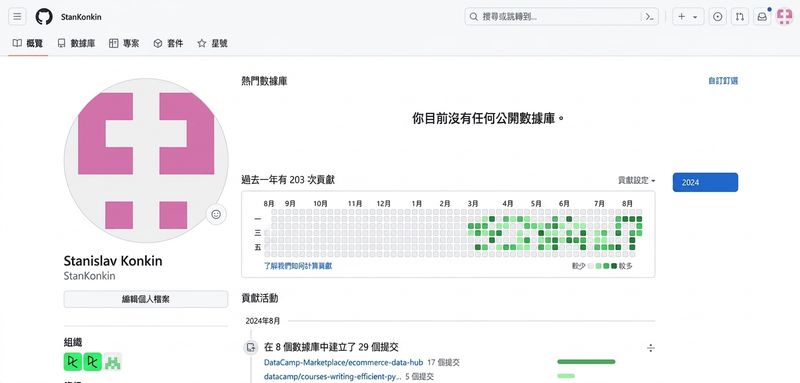Open the third pixelated organization avatar
The width and height of the screenshot is (800, 383).
point(112,362)
